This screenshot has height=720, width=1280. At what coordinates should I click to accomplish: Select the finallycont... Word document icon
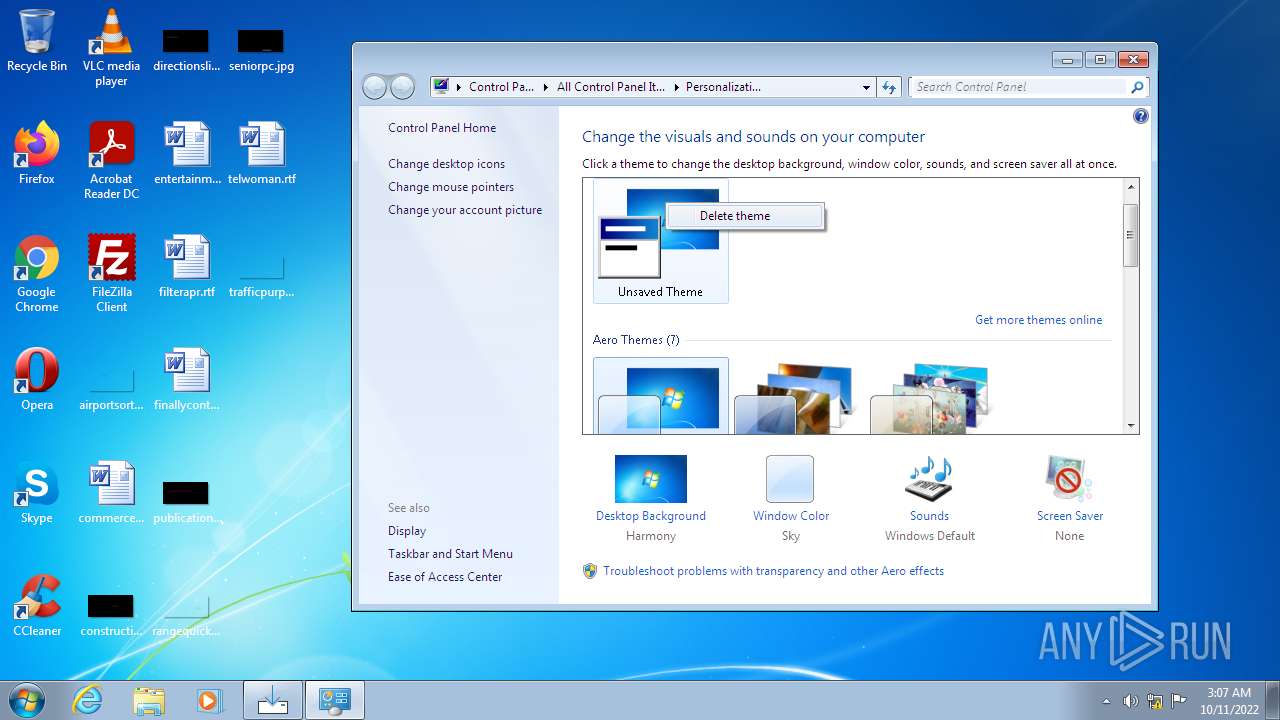point(187,379)
